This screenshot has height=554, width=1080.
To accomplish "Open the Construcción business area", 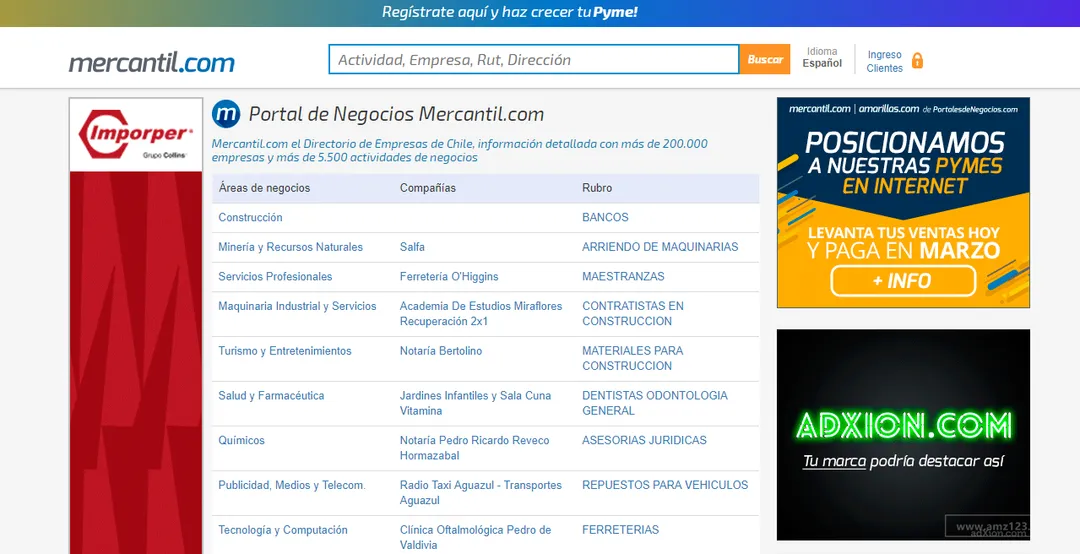I will (250, 217).
